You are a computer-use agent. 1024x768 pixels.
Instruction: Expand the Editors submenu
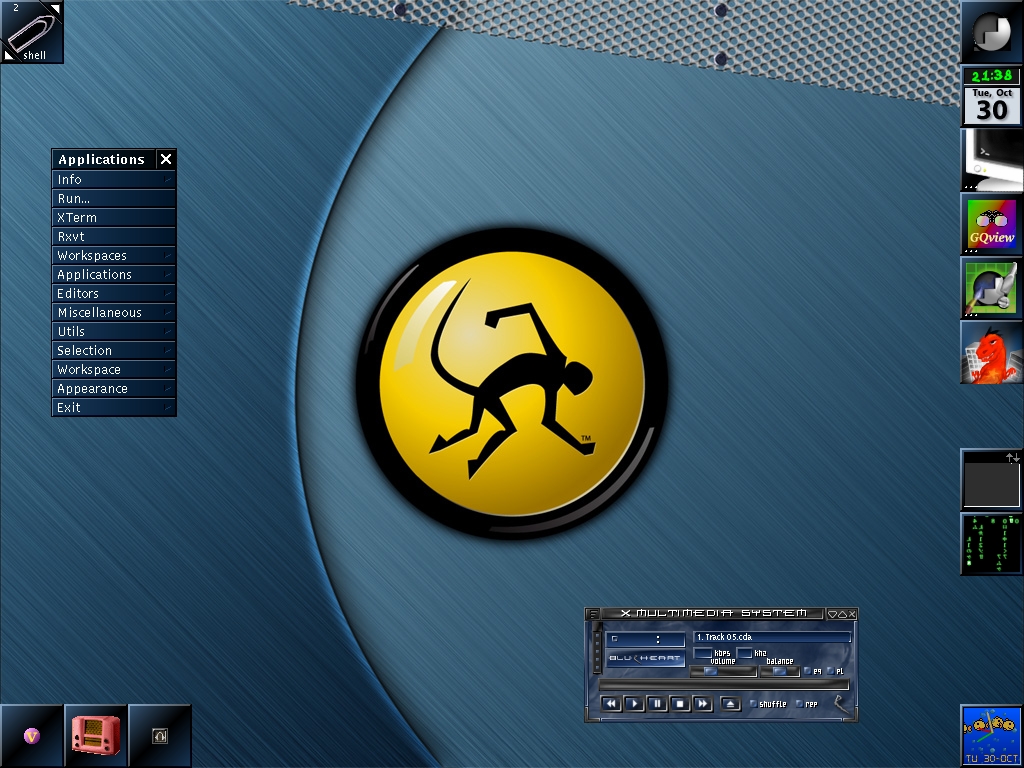click(x=114, y=293)
